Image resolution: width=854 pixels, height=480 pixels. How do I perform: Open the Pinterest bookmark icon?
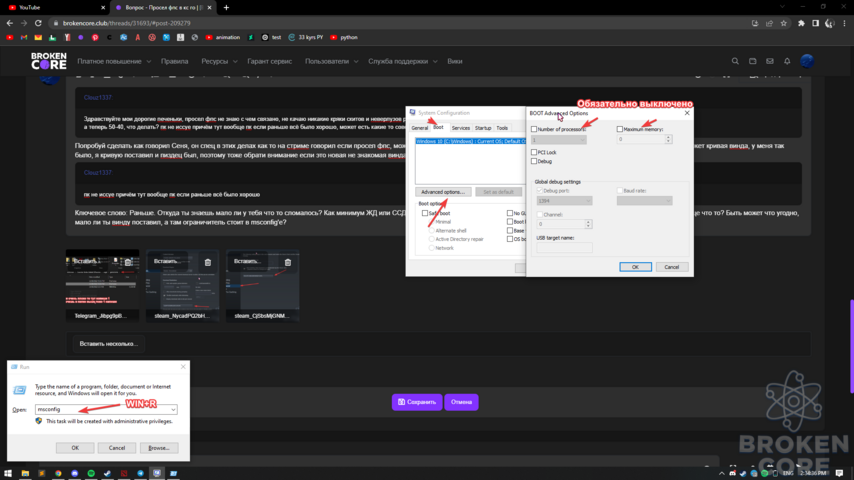(x=95, y=38)
